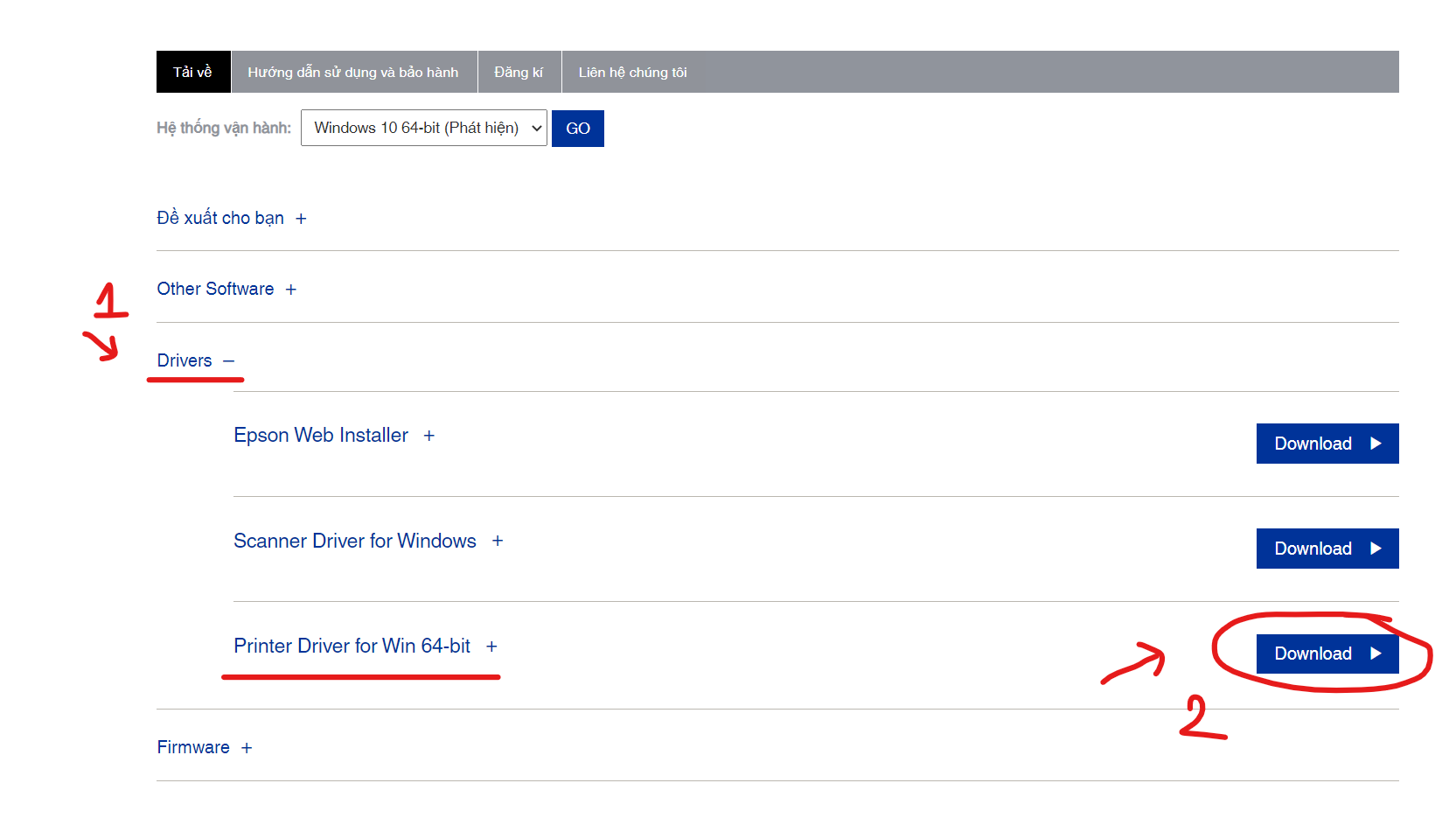Click plus icon beside Scanner Driver for Windows
The image size is (1456, 818).
click(x=498, y=542)
